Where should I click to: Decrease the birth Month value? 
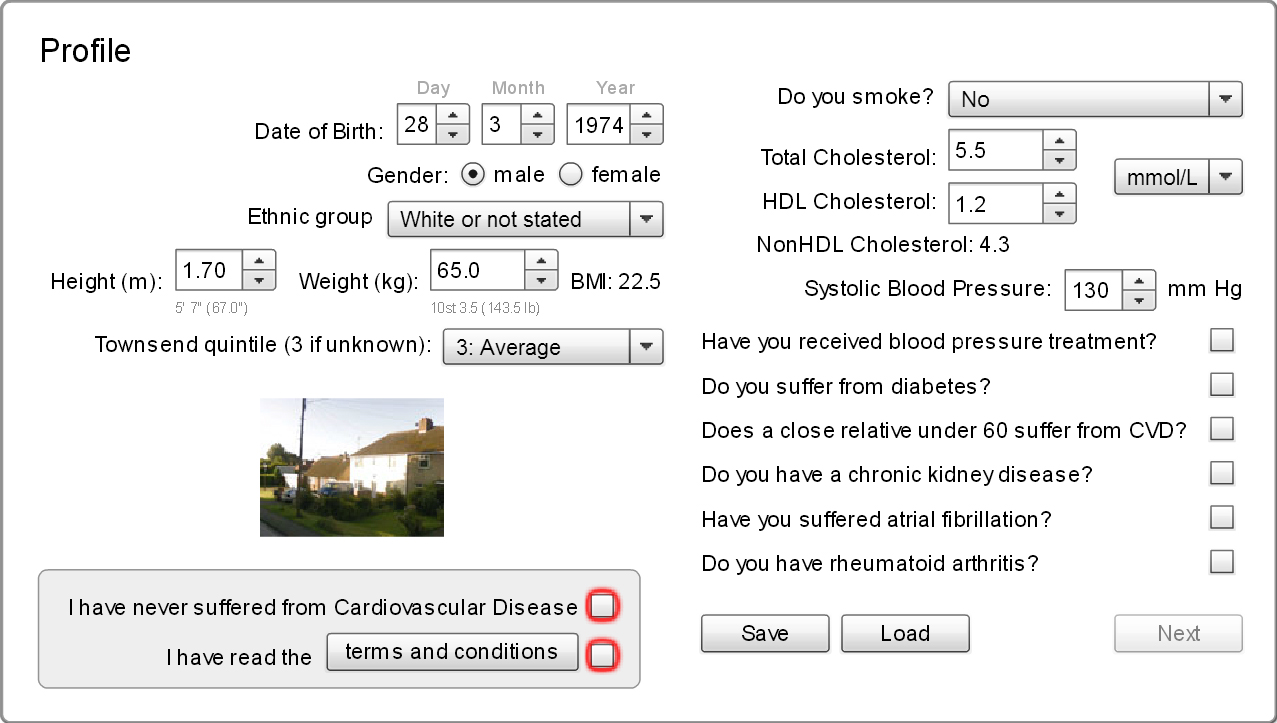tap(538, 134)
